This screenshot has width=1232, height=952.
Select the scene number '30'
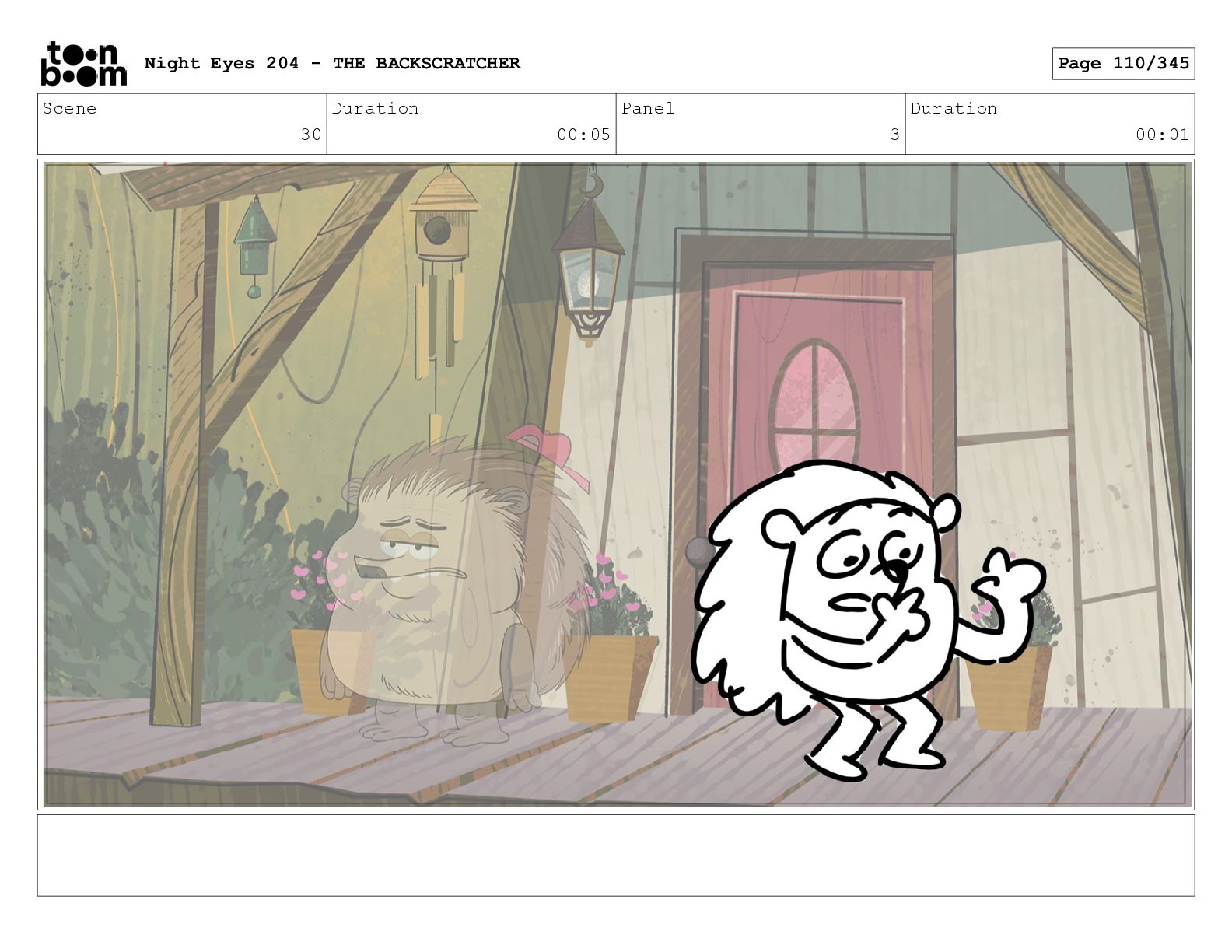(311, 135)
